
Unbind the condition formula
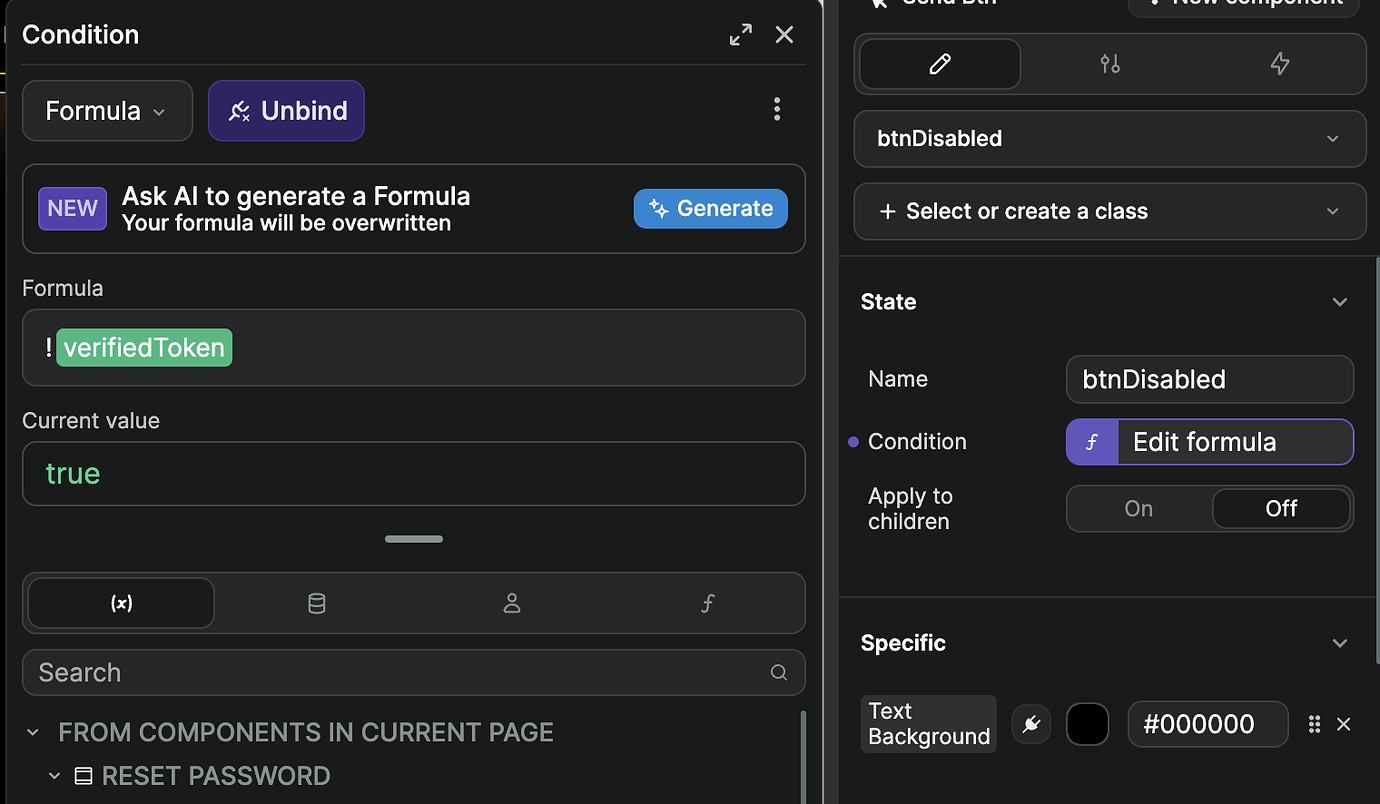286,110
